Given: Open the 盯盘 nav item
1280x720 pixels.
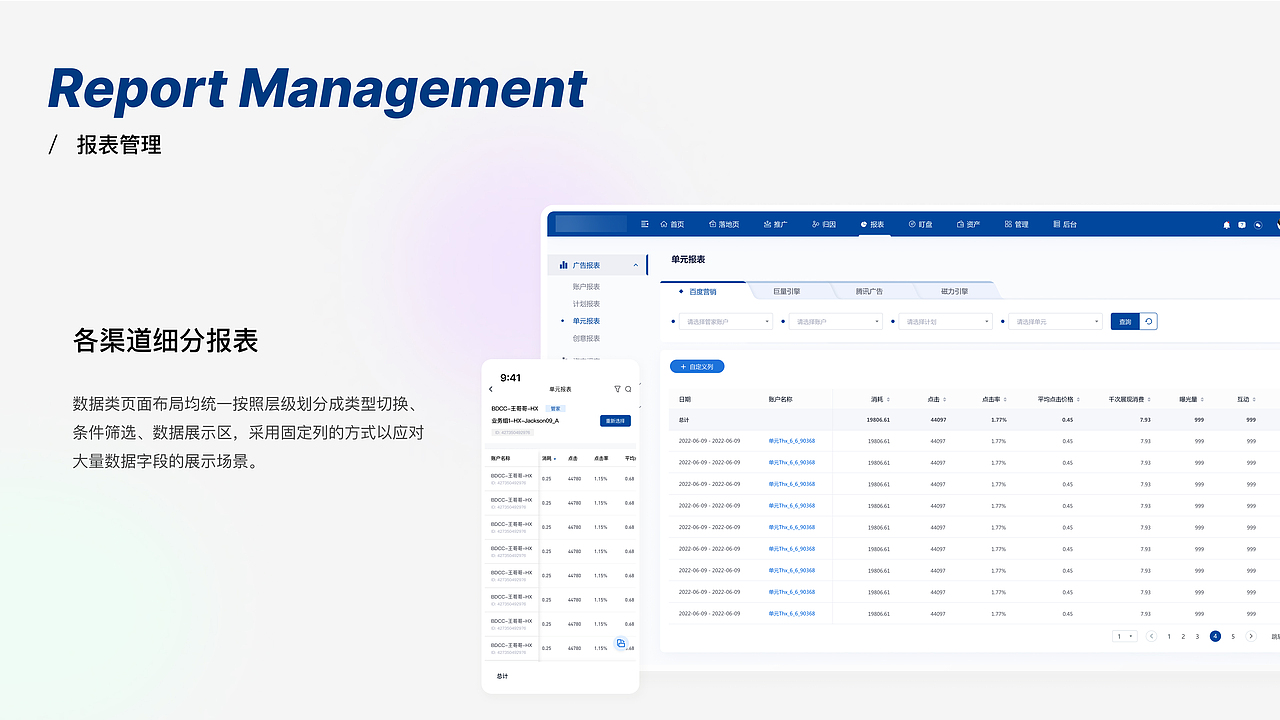Looking at the screenshot, I should (x=920, y=224).
